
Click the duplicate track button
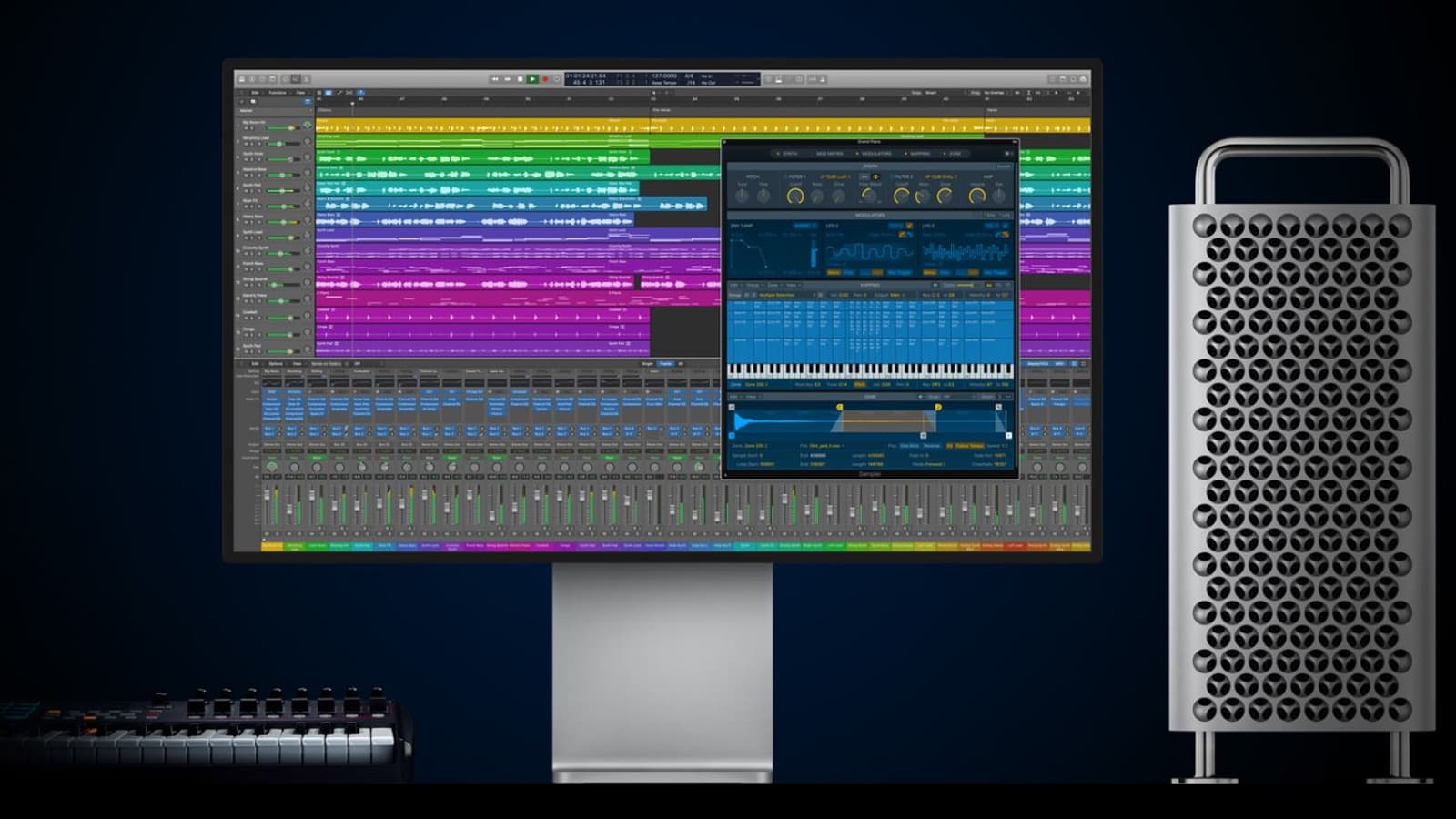point(253,101)
